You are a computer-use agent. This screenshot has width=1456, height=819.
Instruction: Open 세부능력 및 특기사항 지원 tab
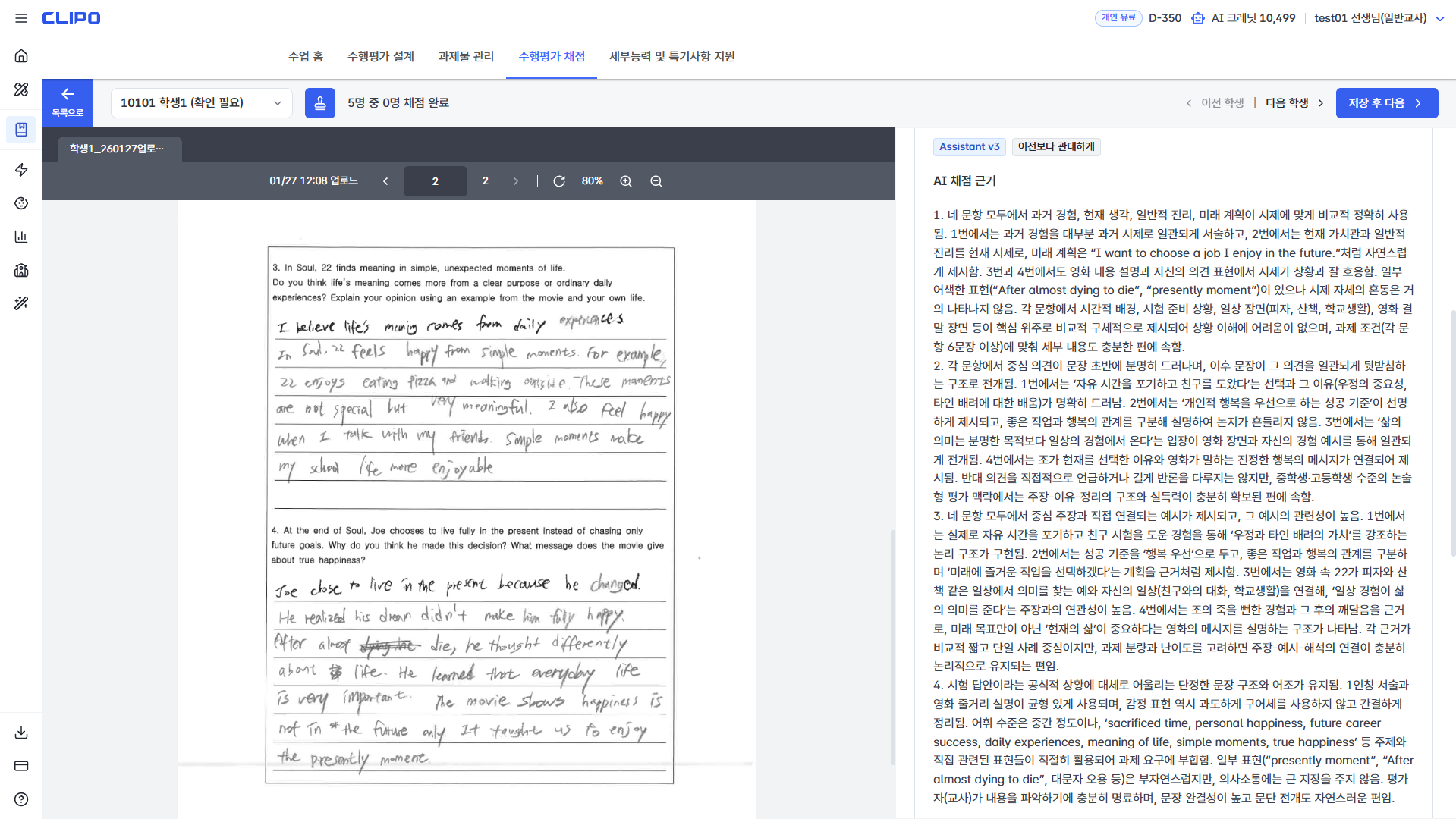(672, 56)
